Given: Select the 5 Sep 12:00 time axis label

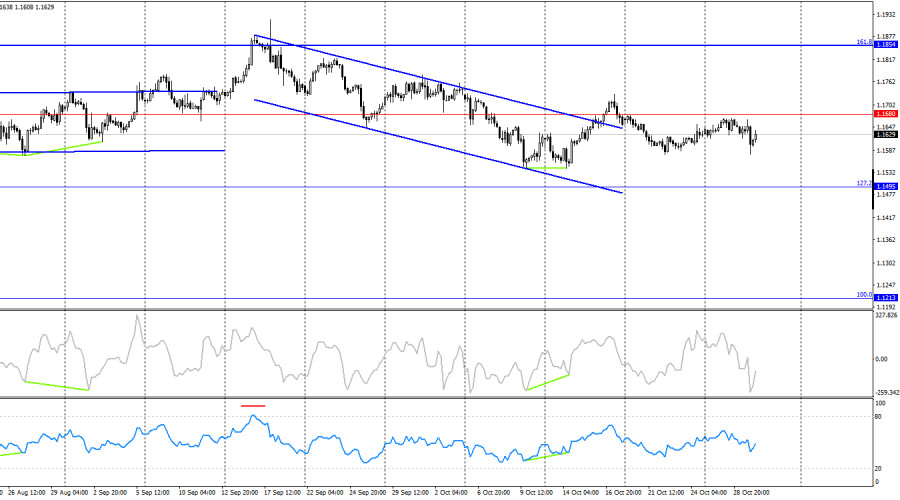Looking at the screenshot, I should point(151,493).
